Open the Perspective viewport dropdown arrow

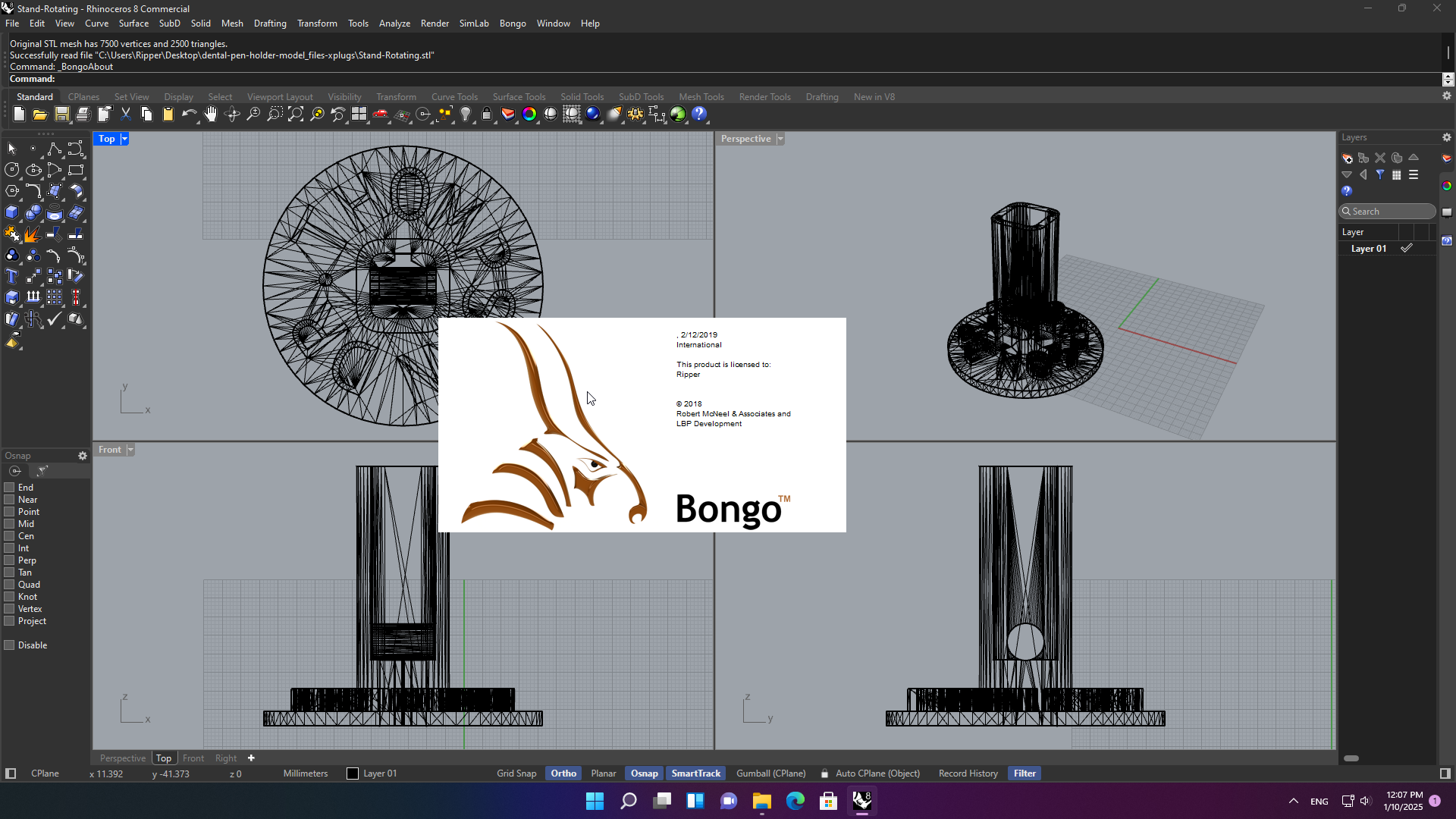(780, 139)
